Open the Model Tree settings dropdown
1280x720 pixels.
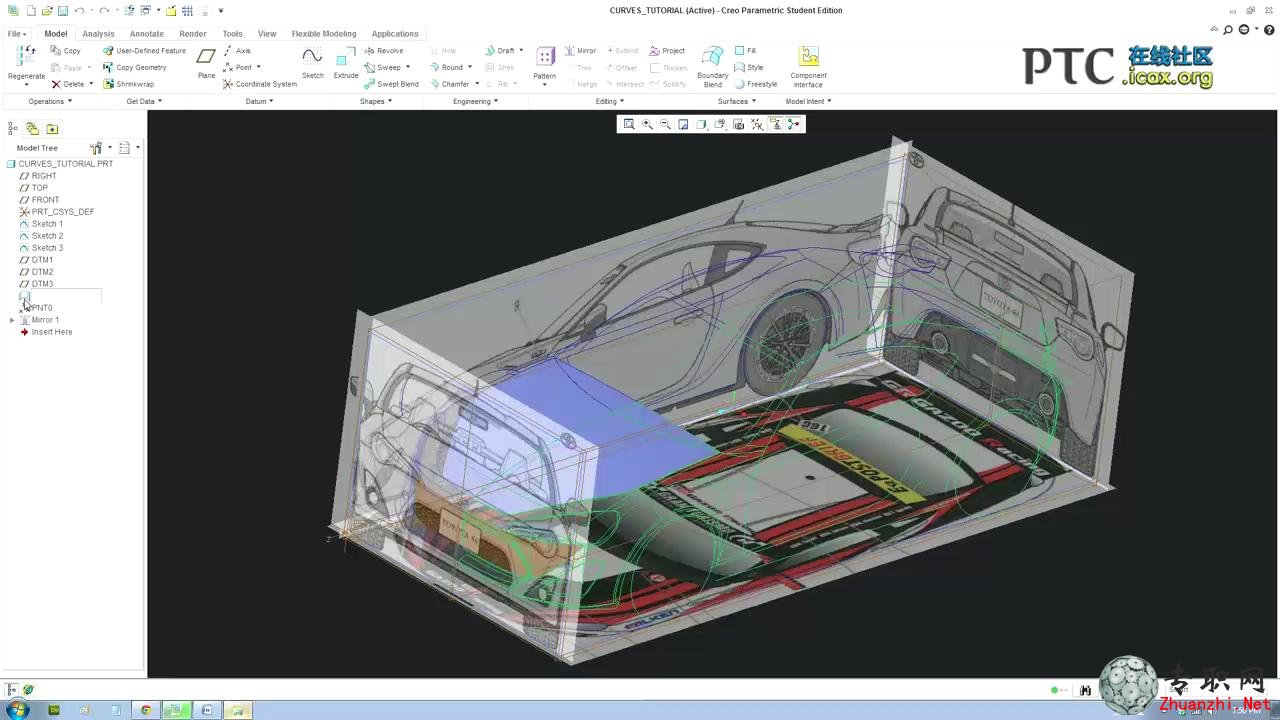tap(100, 148)
